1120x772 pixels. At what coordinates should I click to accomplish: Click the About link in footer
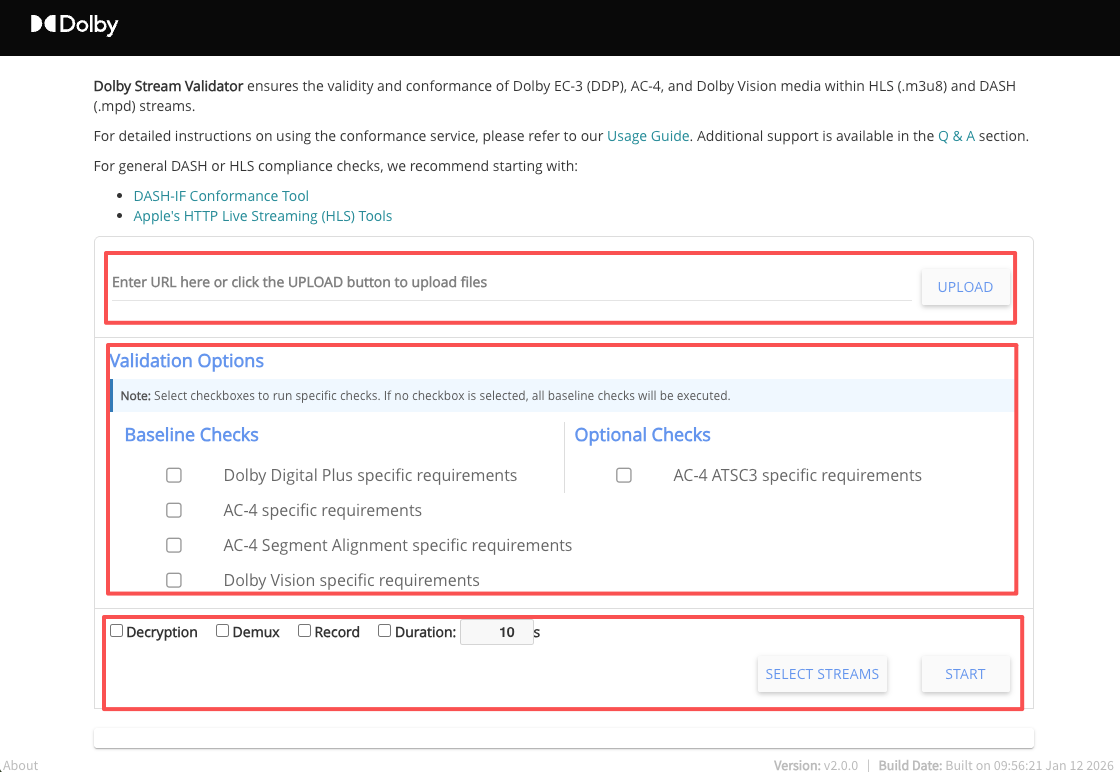20,765
